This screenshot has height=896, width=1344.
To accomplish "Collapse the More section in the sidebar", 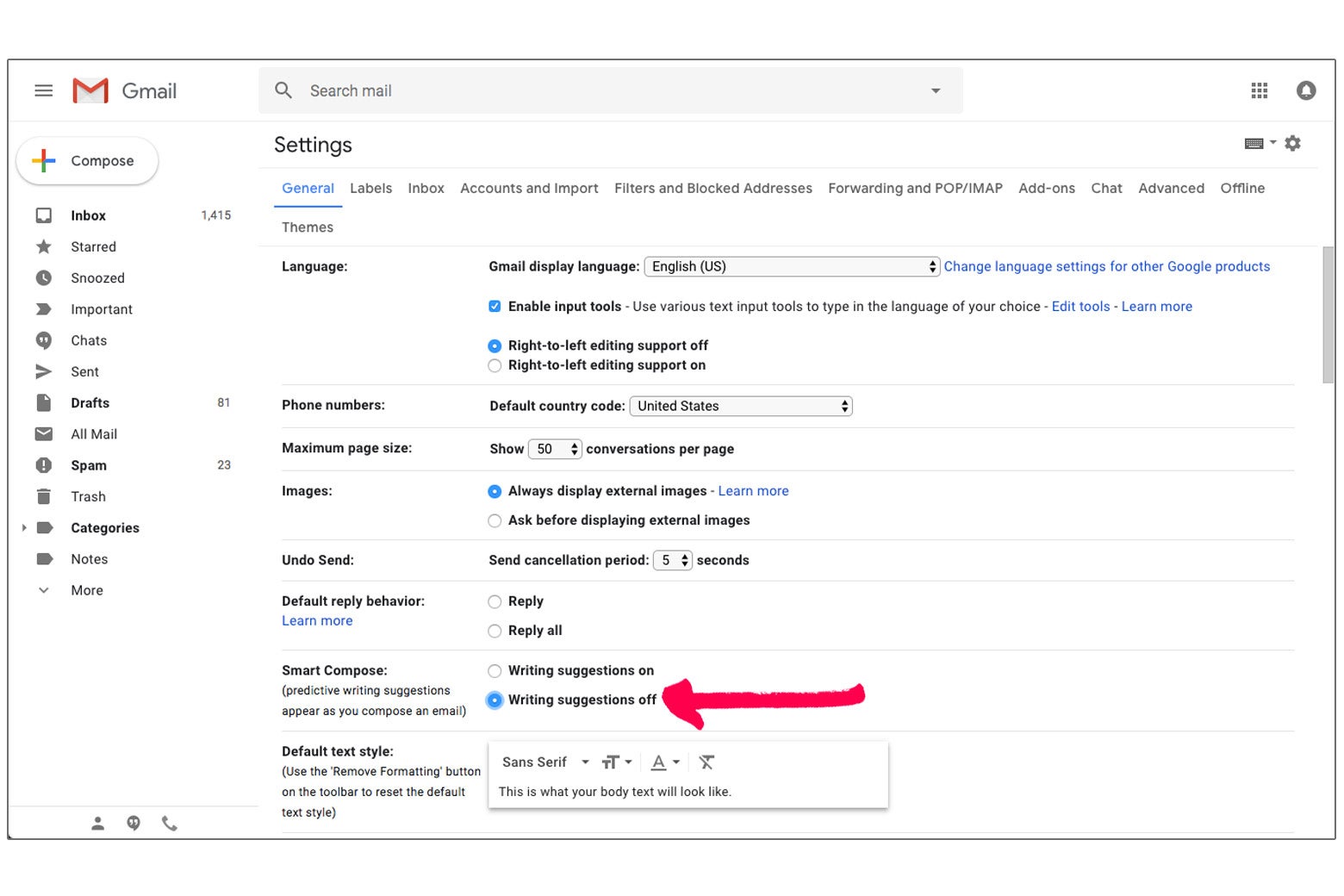I will point(44,590).
